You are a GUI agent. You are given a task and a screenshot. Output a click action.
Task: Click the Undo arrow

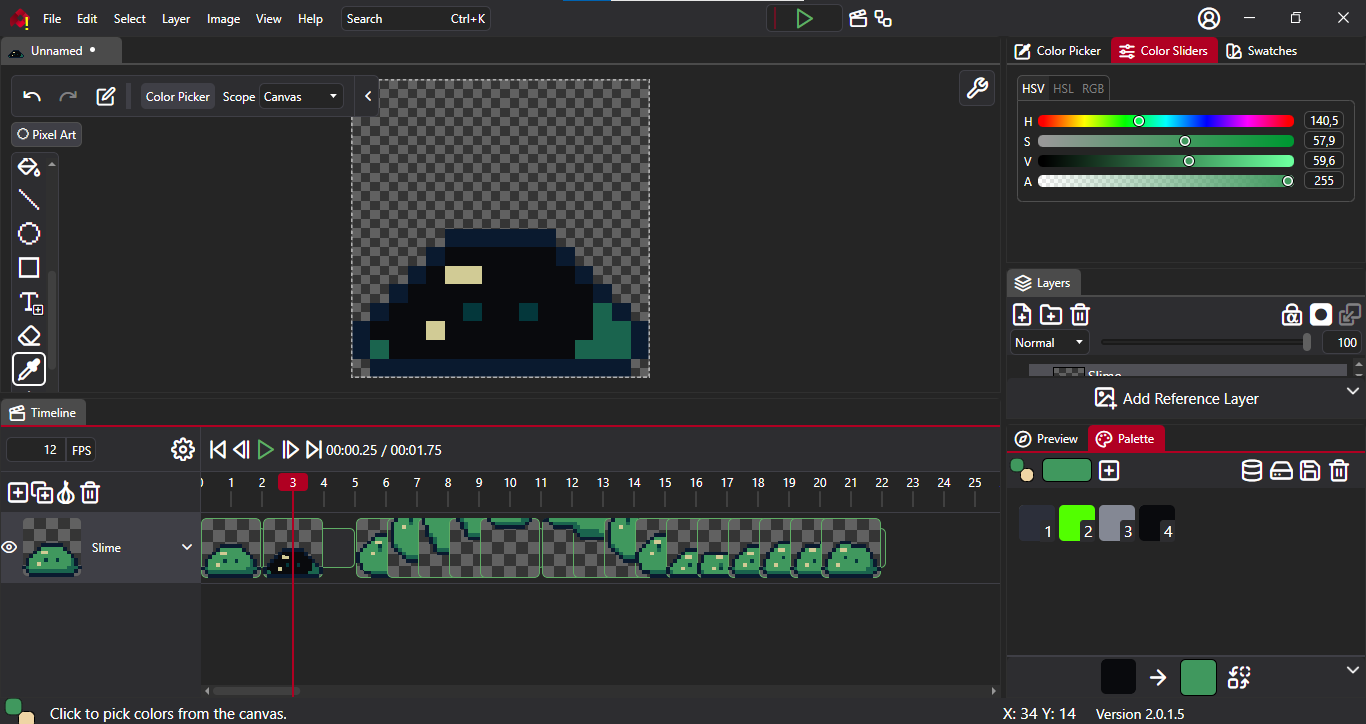click(32, 97)
